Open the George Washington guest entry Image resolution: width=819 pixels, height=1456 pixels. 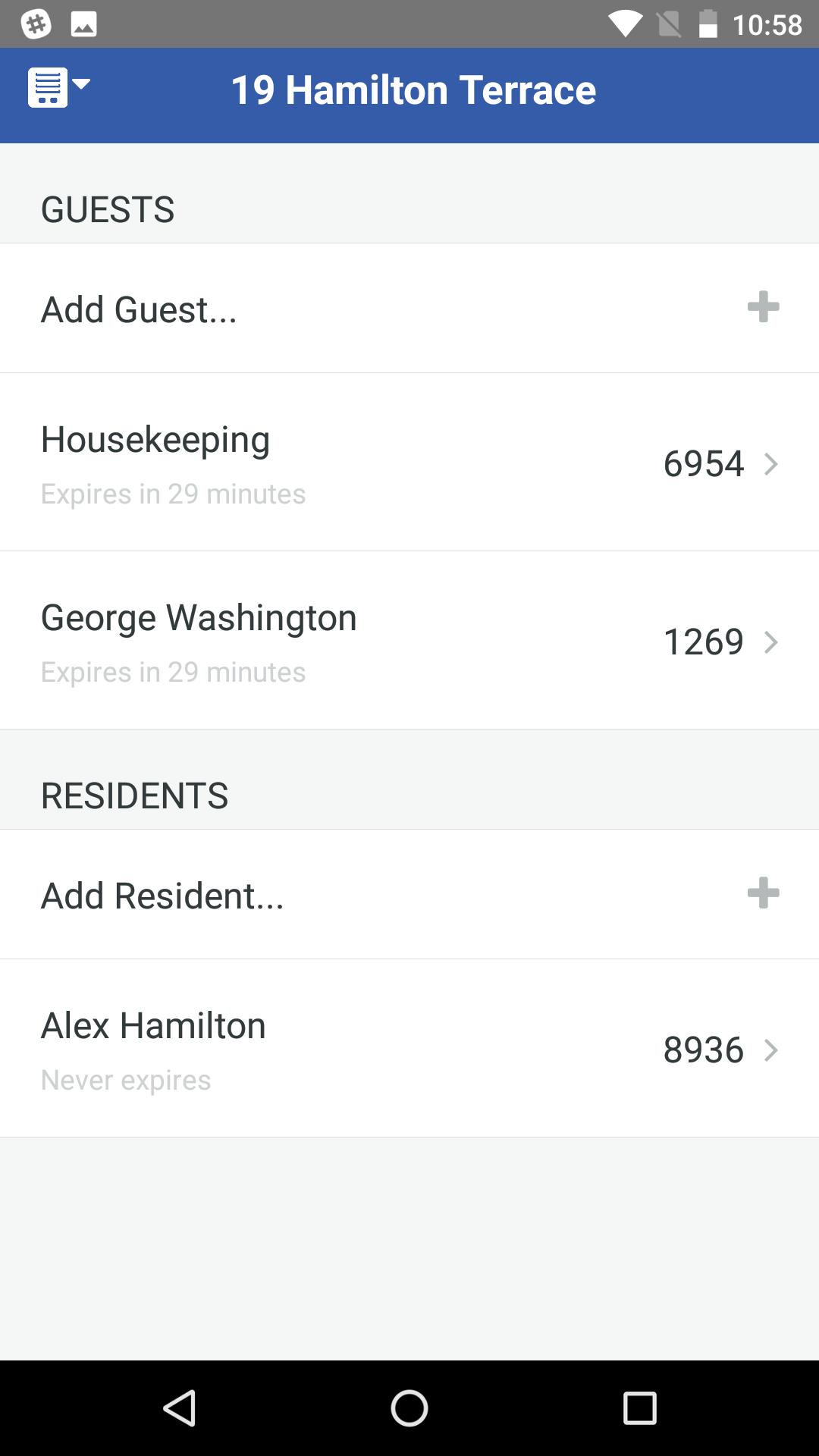tap(199, 618)
